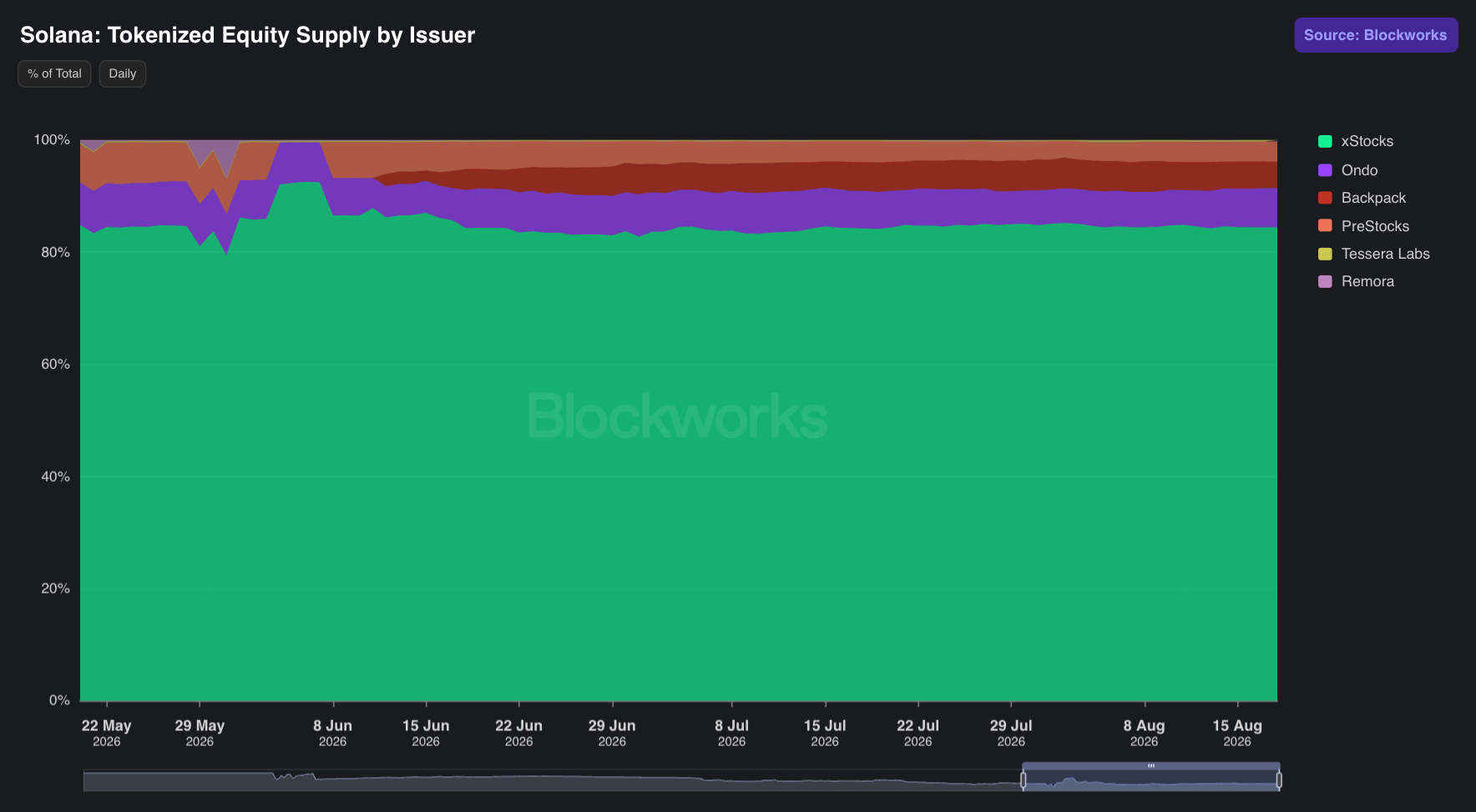1476x812 pixels.
Task: Click the '29 Jun 2026' x-axis label
Action: pos(612,733)
